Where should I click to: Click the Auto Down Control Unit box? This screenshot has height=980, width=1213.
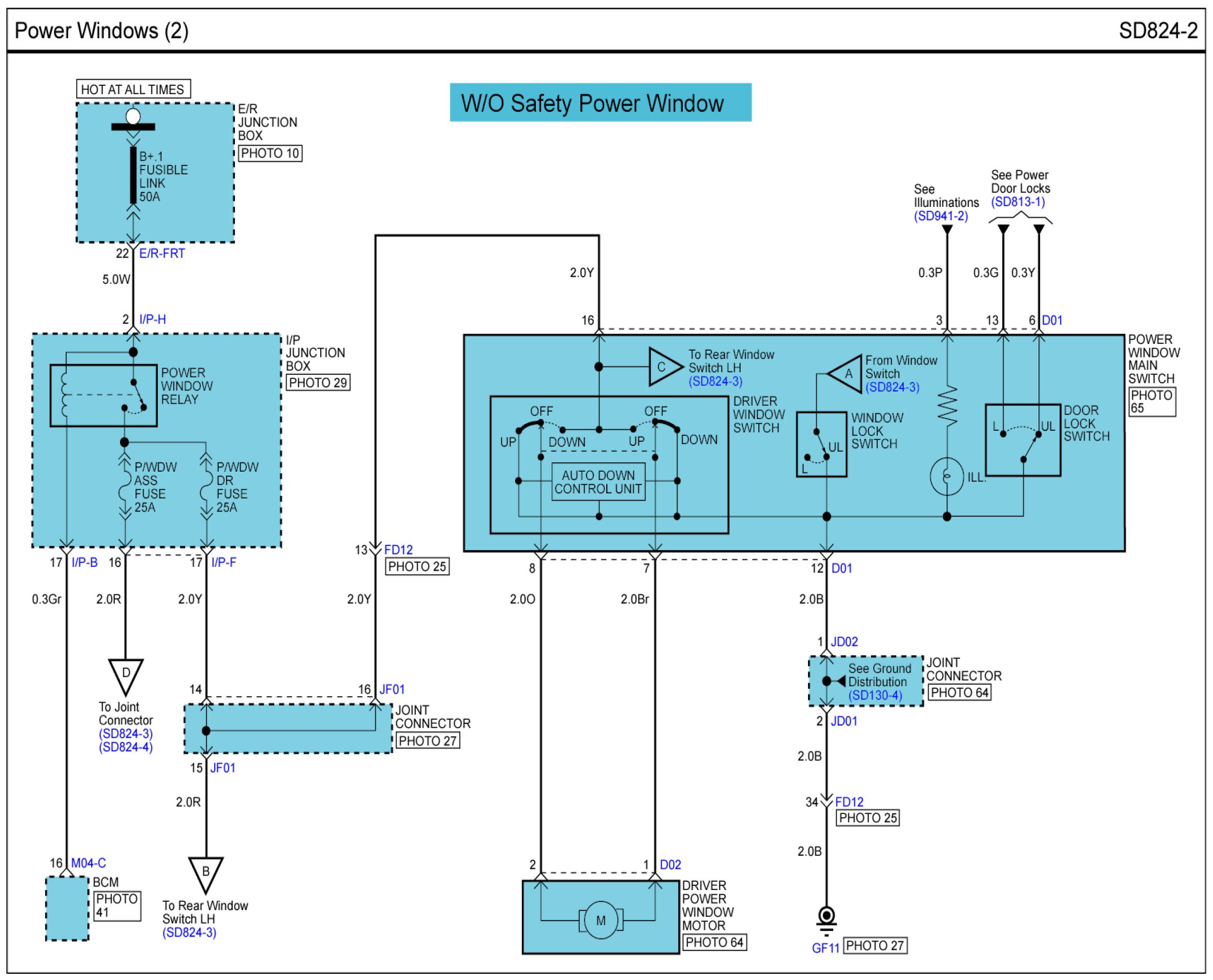click(x=598, y=481)
